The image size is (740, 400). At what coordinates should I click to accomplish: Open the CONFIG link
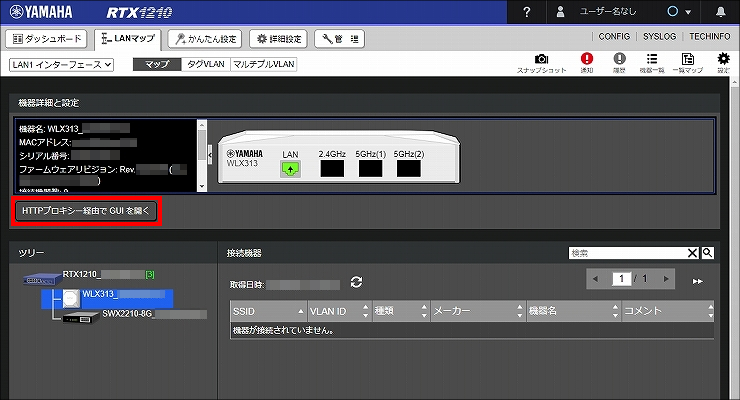[x=614, y=36]
